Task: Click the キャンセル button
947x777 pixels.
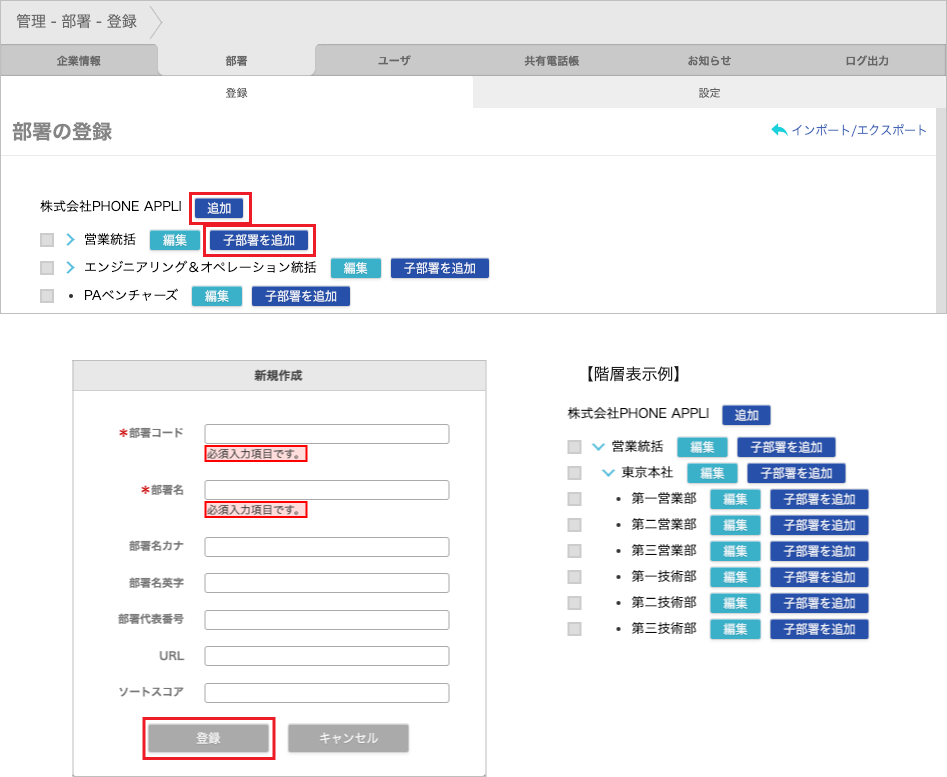Action: [x=348, y=738]
